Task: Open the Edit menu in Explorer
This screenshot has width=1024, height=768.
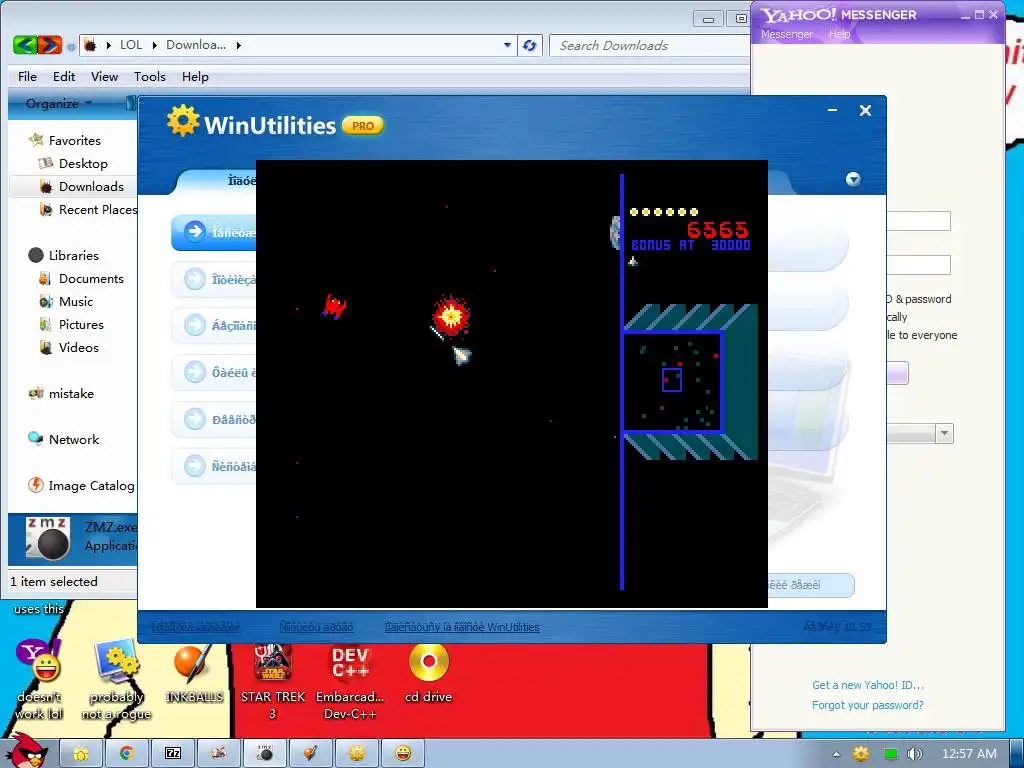Action: [64, 76]
